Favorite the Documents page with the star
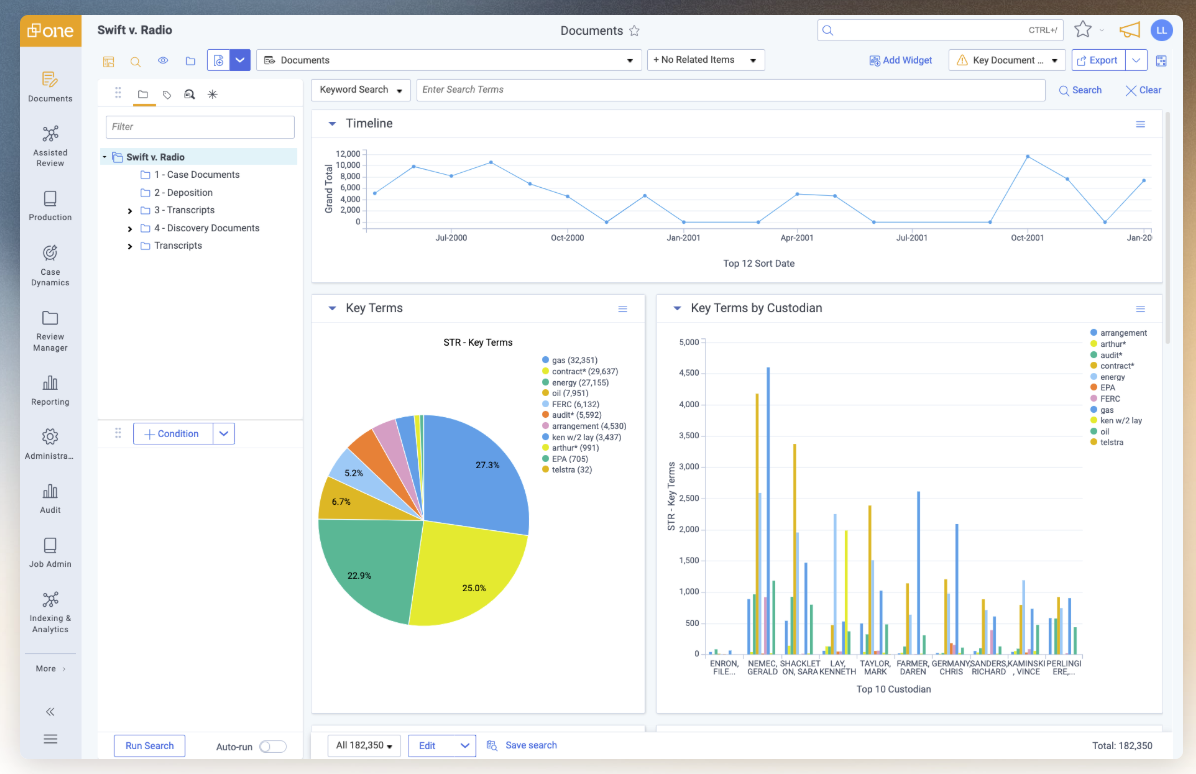Viewport: 1196px width, 774px height. (x=634, y=31)
